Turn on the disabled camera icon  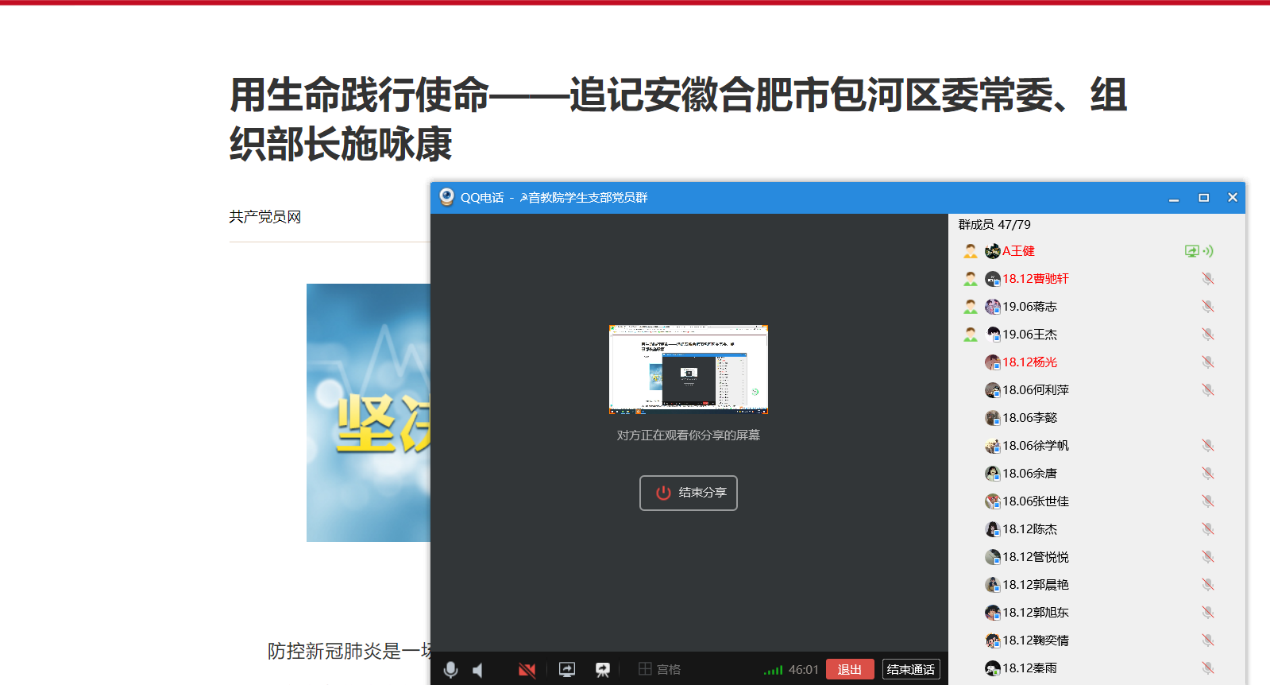coord(527,670)
